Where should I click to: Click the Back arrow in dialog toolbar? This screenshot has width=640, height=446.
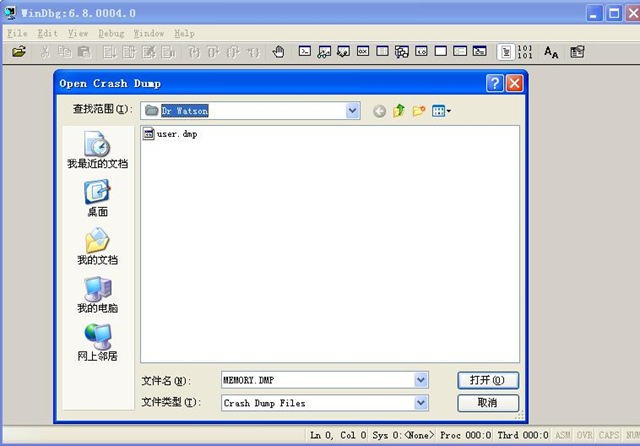[379, 111]
